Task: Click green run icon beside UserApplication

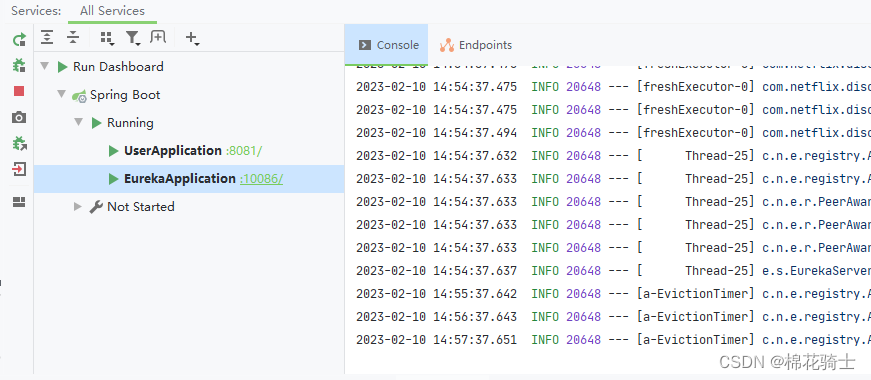Action: coord(114,151)
